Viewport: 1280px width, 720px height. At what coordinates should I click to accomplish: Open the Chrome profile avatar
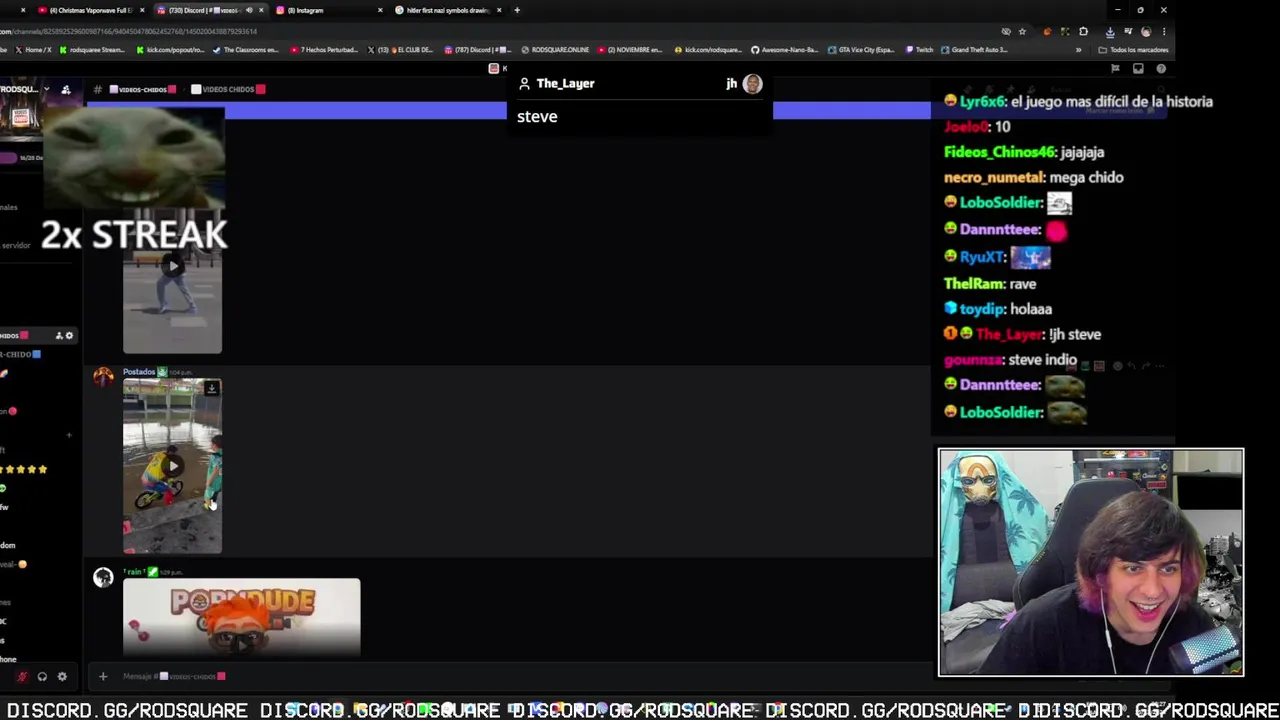1146,31
